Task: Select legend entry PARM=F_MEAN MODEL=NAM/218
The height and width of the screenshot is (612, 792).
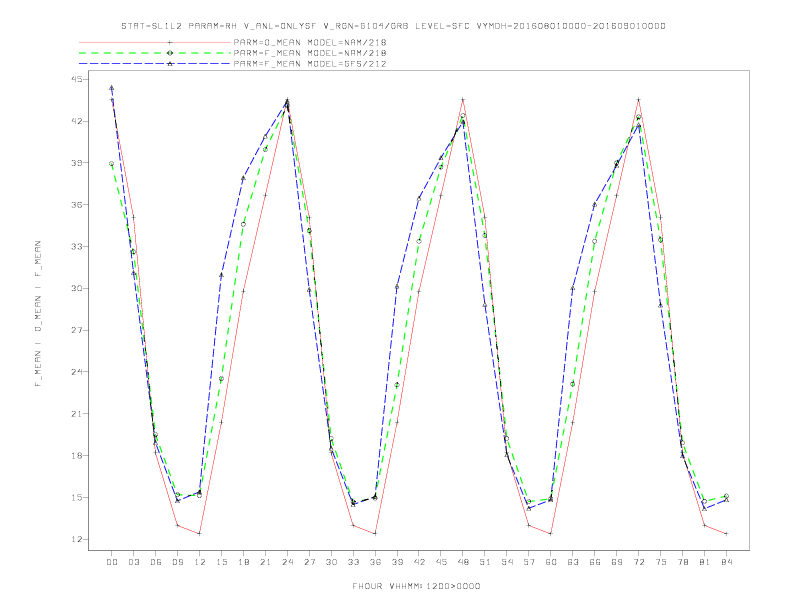Action: click(x=310, y=53)
